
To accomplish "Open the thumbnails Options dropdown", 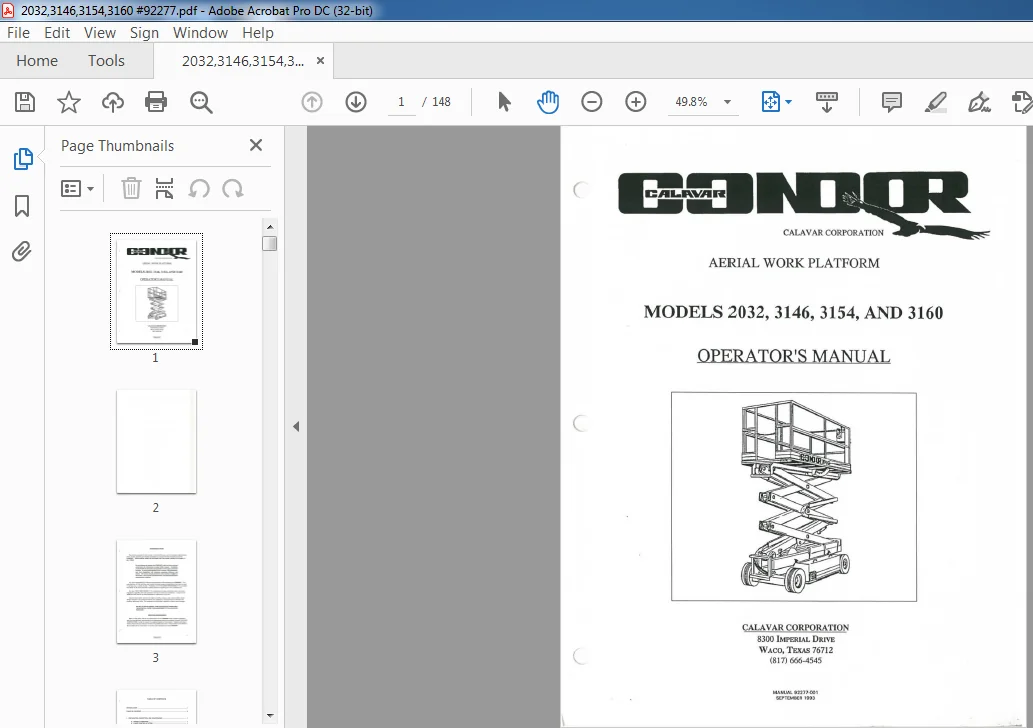I will tap(77, 189).
